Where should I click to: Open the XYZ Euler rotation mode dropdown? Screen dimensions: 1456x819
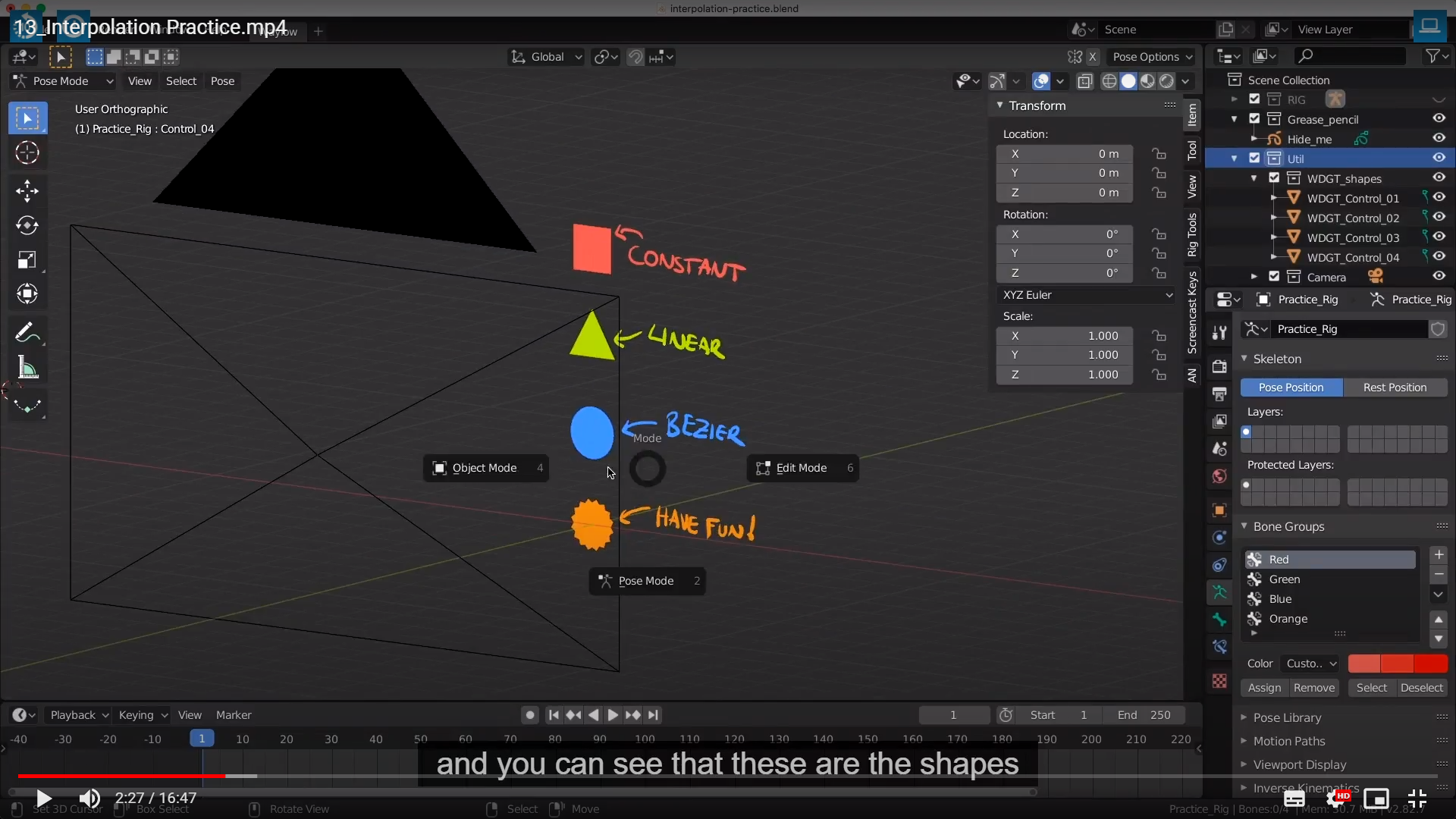[1086, 295]
